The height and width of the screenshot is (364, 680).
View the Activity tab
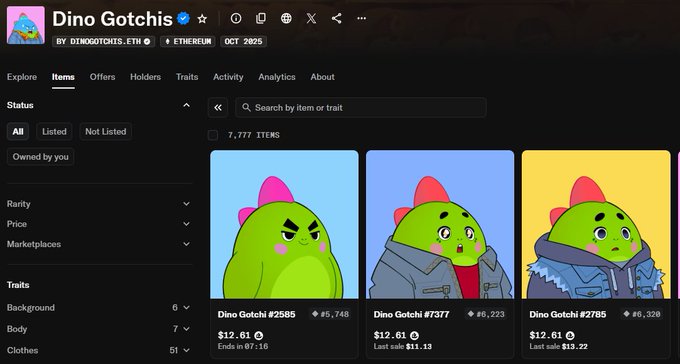tap(228, 77)
